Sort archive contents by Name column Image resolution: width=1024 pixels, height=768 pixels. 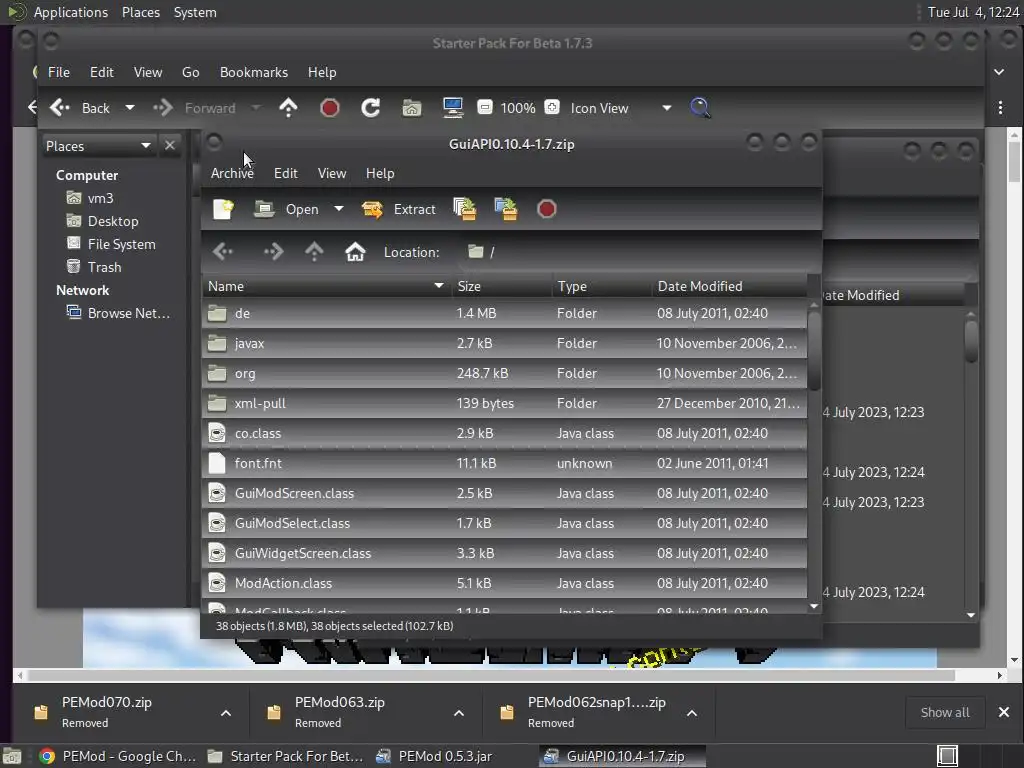[x=326, y=286]
